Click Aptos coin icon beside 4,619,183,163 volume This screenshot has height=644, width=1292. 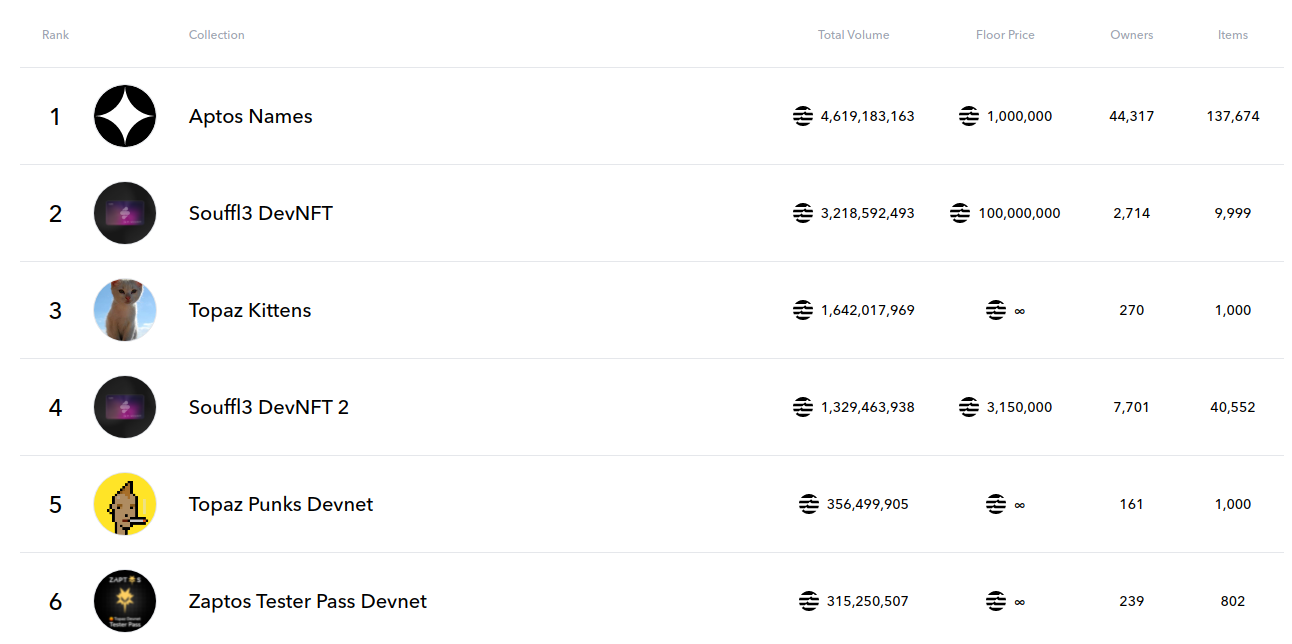803,116
